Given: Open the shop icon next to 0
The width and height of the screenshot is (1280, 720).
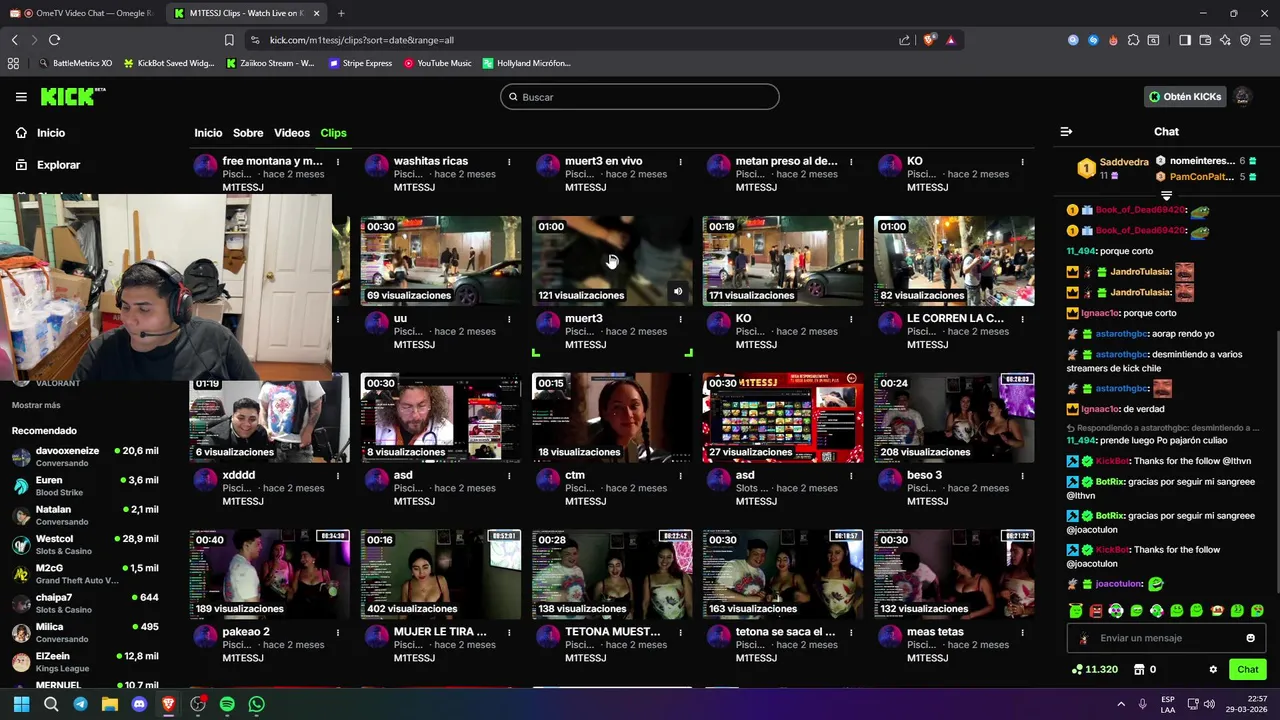Looking at the screenshot, I should [1137, 670].
